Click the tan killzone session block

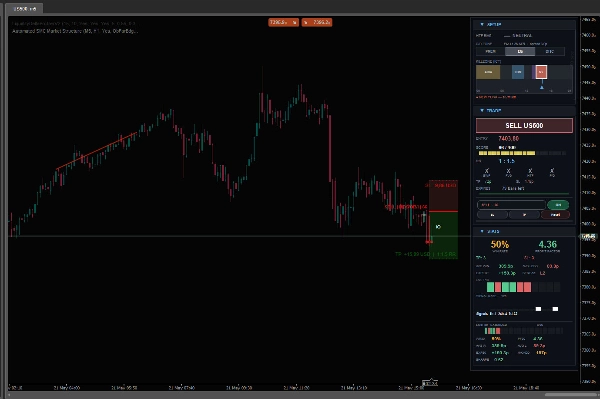pos(488,72)
